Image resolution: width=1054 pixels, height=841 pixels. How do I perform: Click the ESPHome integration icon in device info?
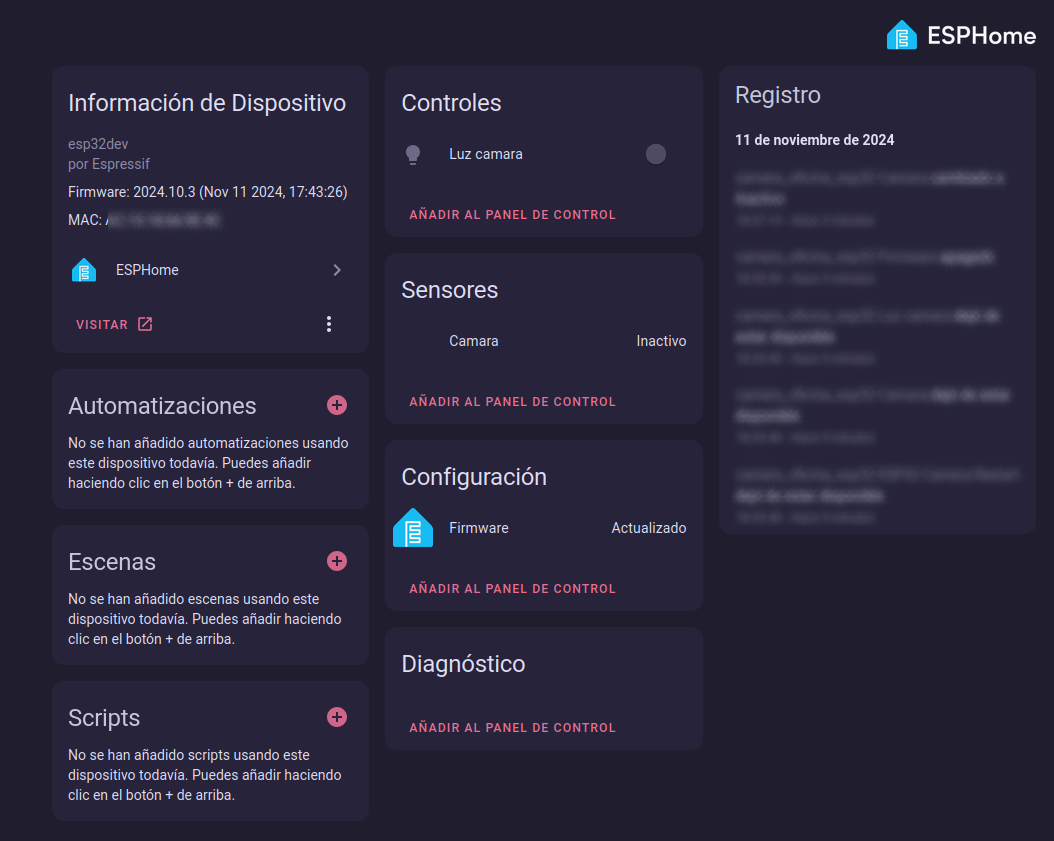coord(84,270)
